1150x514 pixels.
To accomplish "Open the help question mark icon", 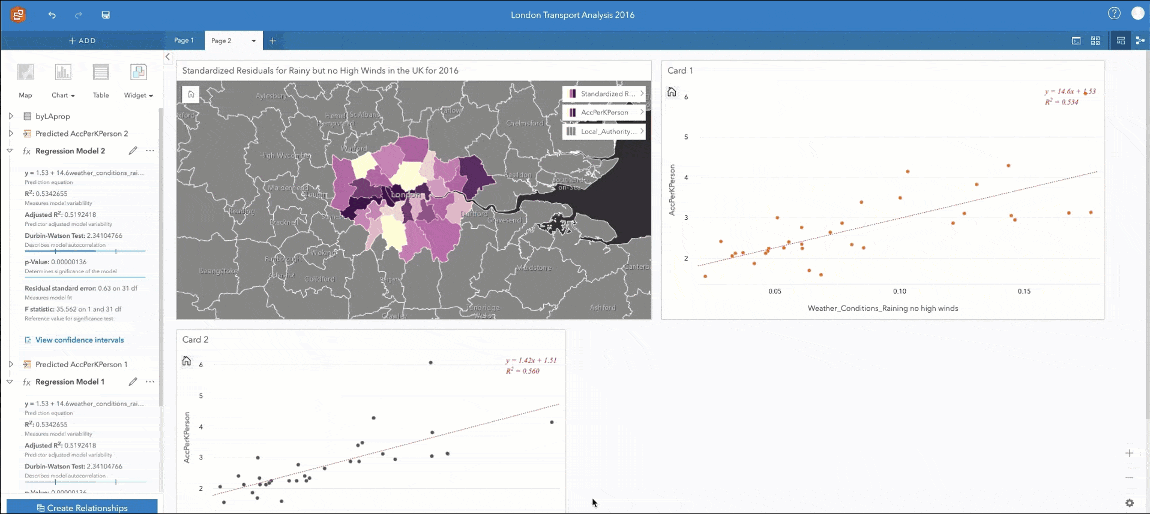I will point(1114,14).
